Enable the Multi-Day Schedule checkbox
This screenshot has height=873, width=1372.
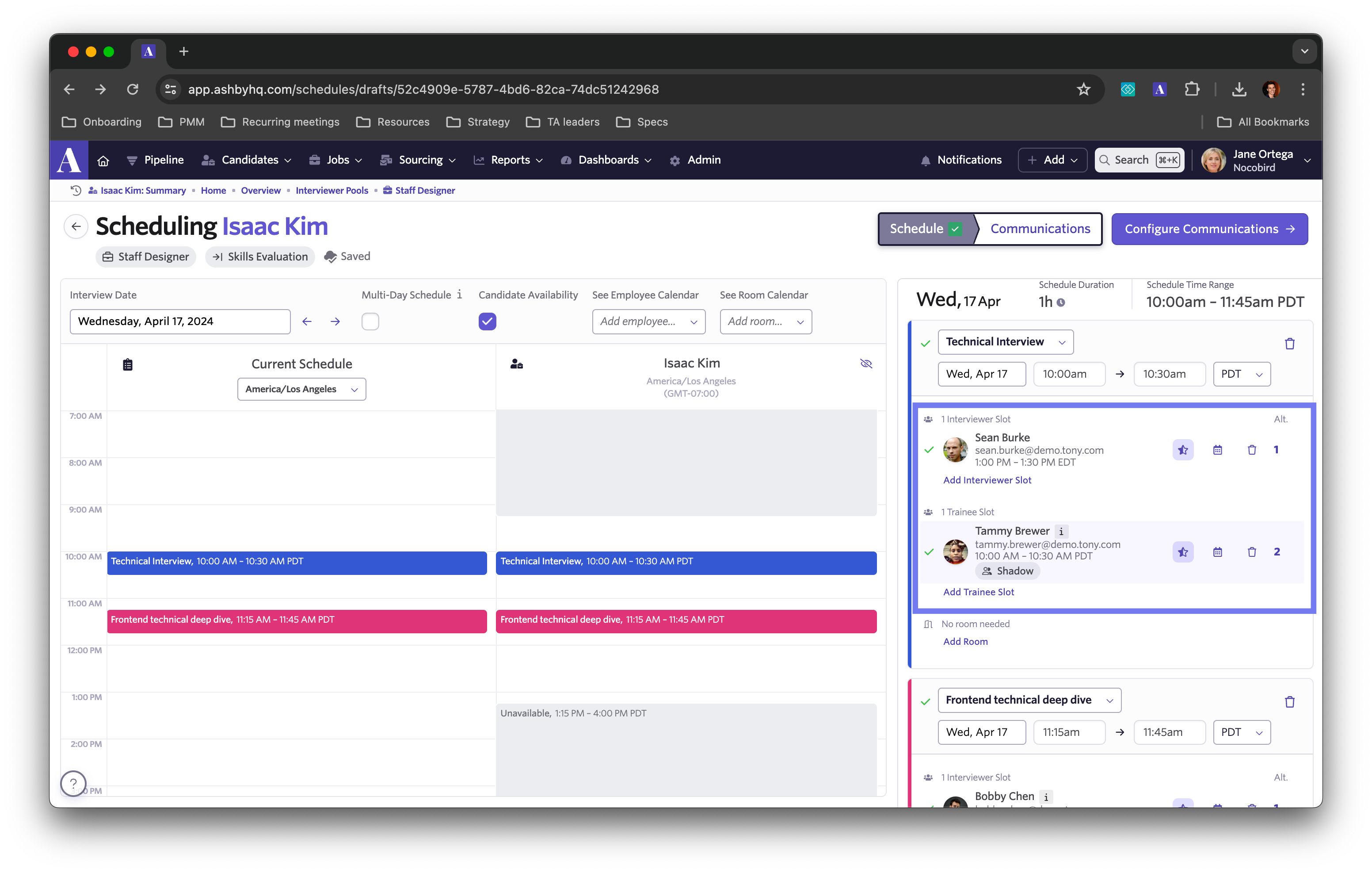tap(370, 322)
